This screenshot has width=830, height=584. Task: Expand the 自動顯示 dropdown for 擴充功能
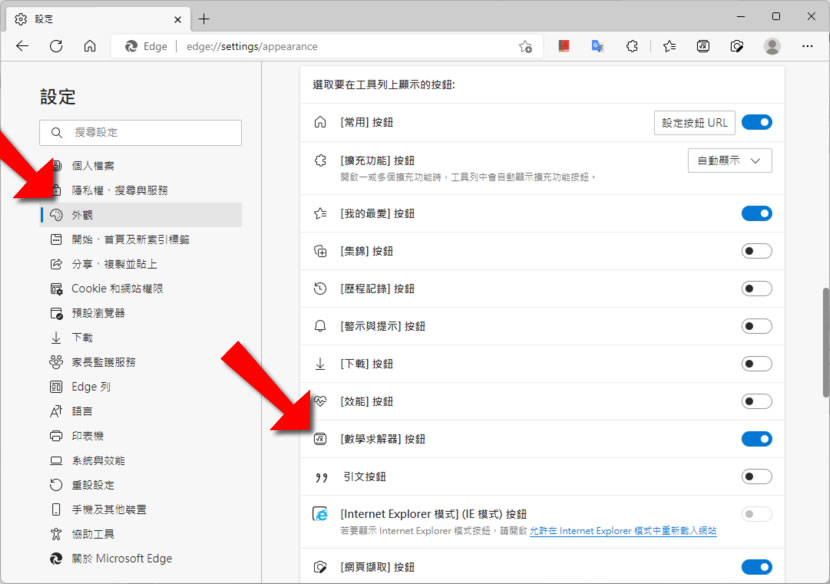point(729,160)
